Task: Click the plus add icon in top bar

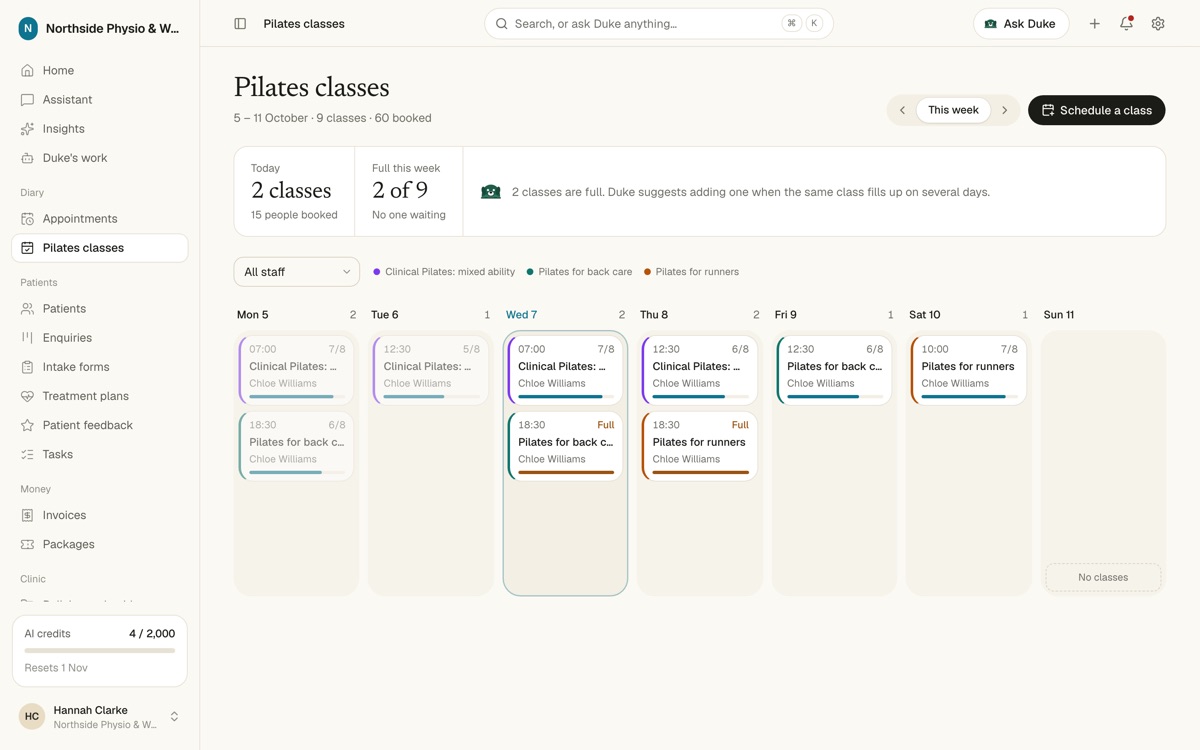Action: (1095, 24)
